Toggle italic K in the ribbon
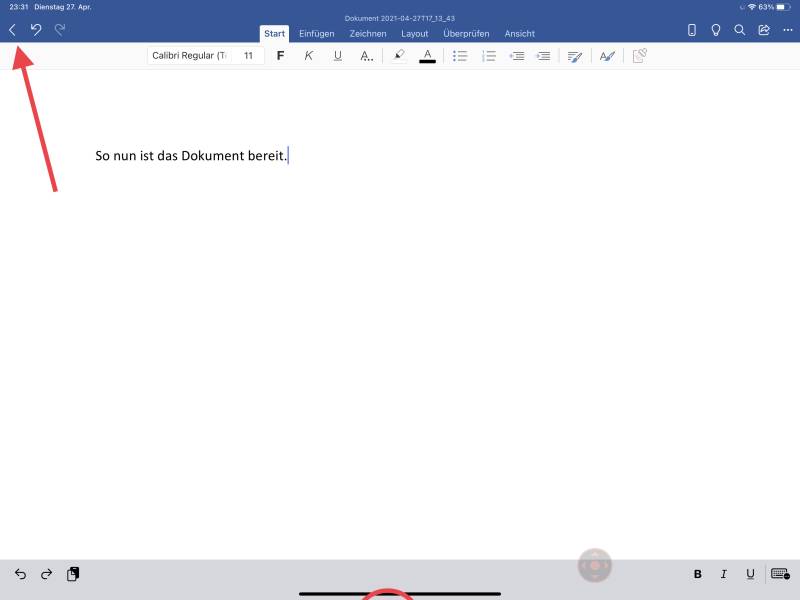 309,56
